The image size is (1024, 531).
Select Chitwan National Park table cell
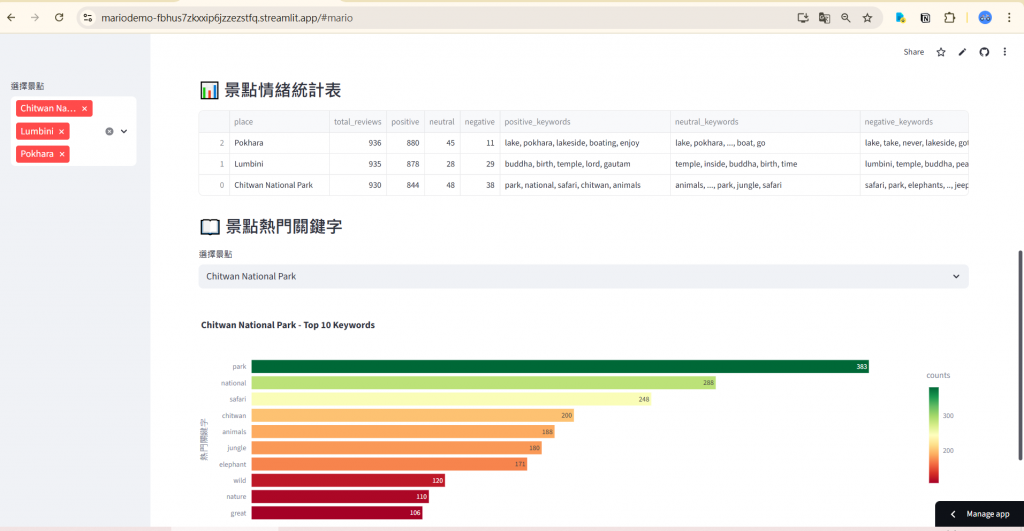279,185
